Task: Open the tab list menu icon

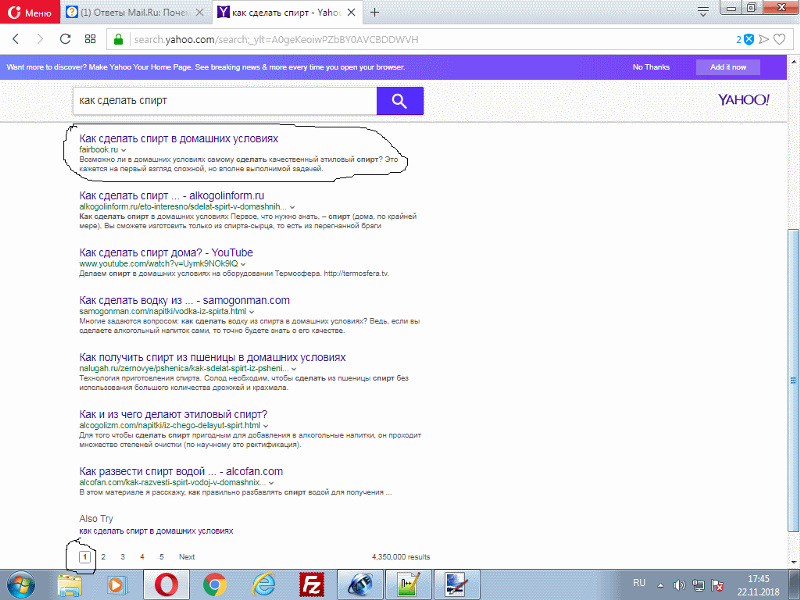Action: click(x=703, y=11)
